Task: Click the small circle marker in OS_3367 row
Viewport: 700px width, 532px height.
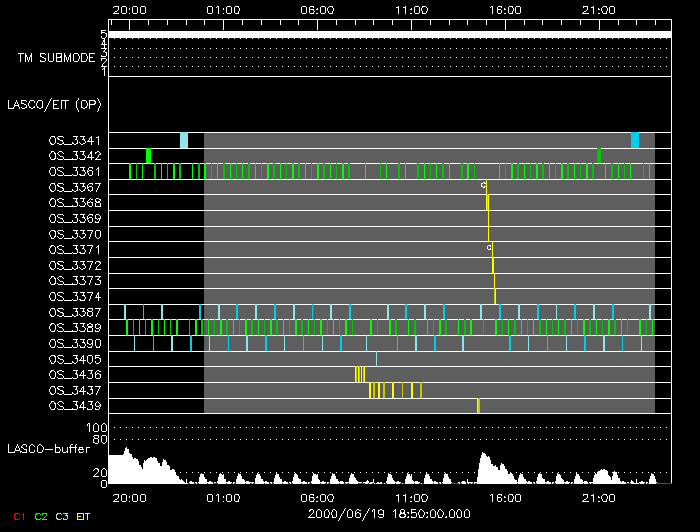Action: tap(483, 185)
